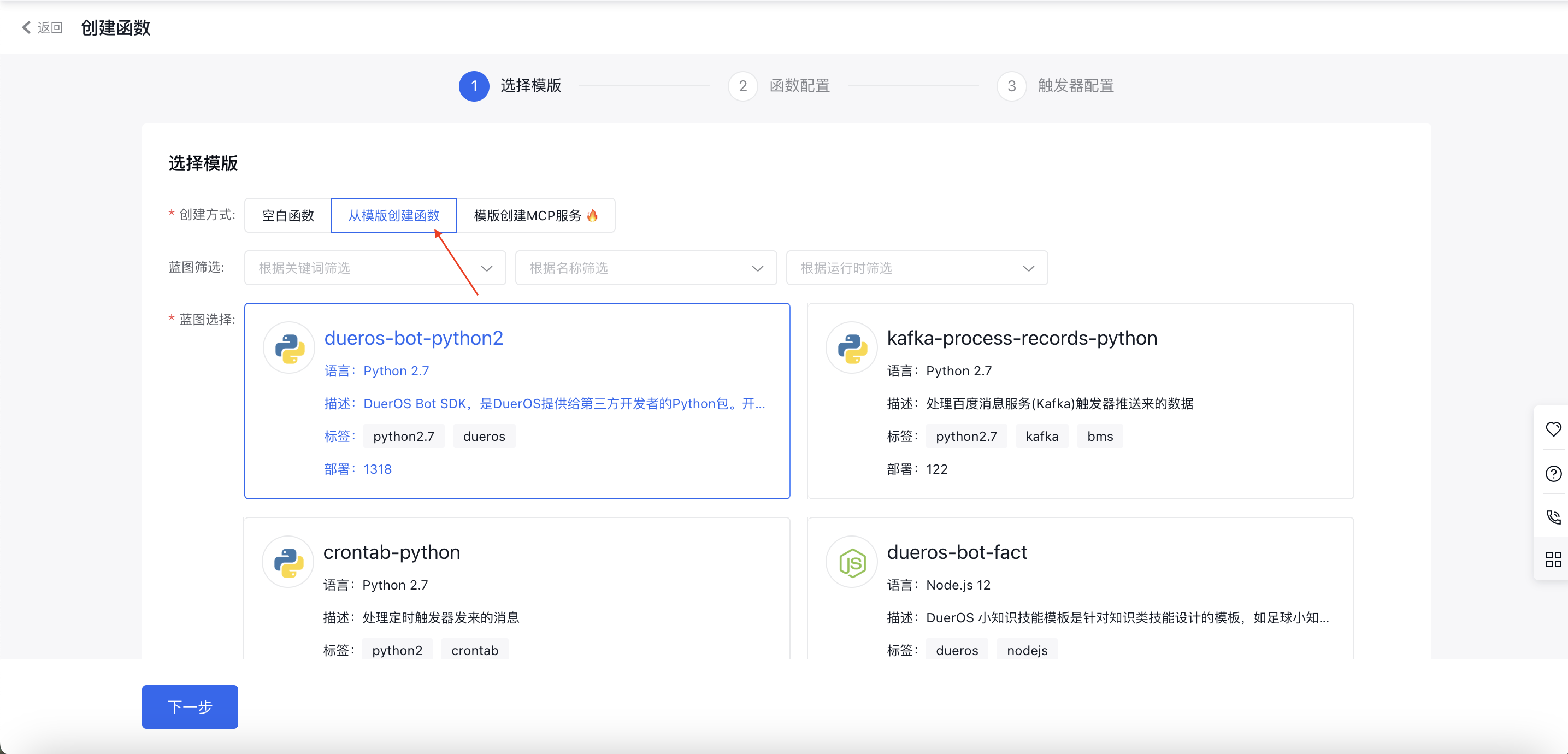Click 语言: Python 2.7 on kafka card
The height and width of the screenshot is (754, 1568).
(939, 370)
